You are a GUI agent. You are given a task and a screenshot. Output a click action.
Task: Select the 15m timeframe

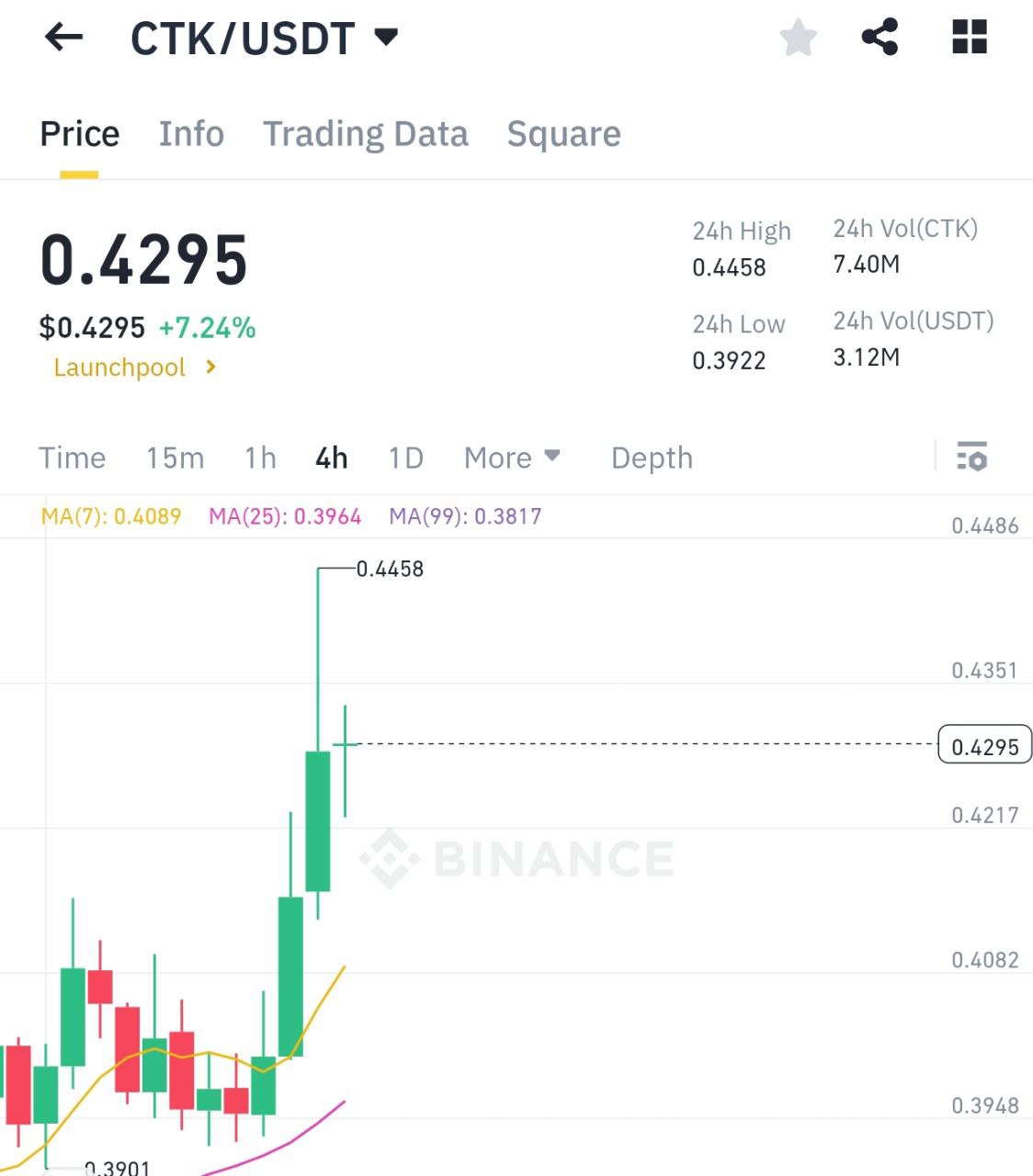coord(175,458)
